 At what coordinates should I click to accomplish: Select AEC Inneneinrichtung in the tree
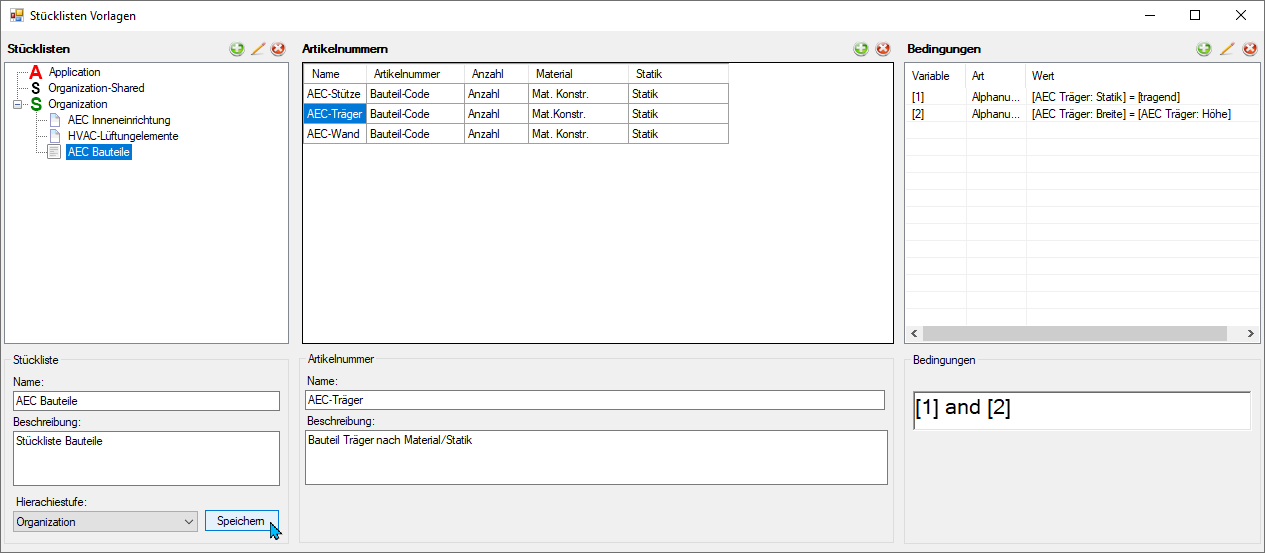pos(119,120)
